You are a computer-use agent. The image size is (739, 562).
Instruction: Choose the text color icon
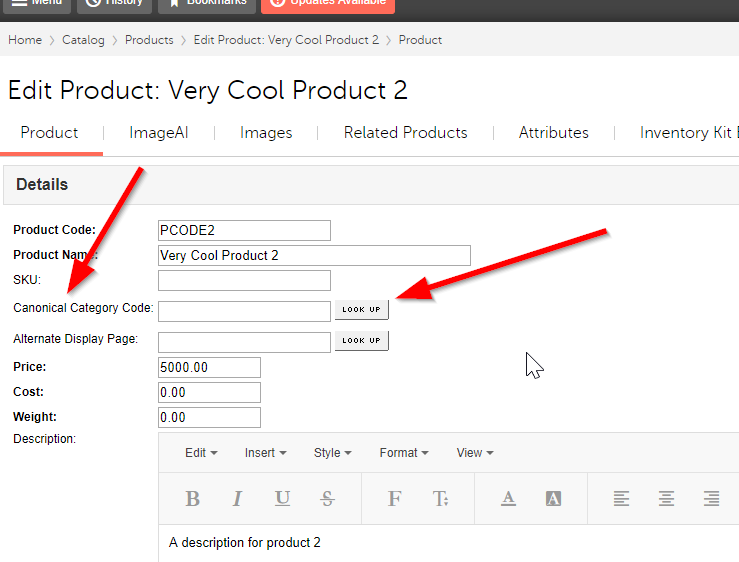point(508,499)
